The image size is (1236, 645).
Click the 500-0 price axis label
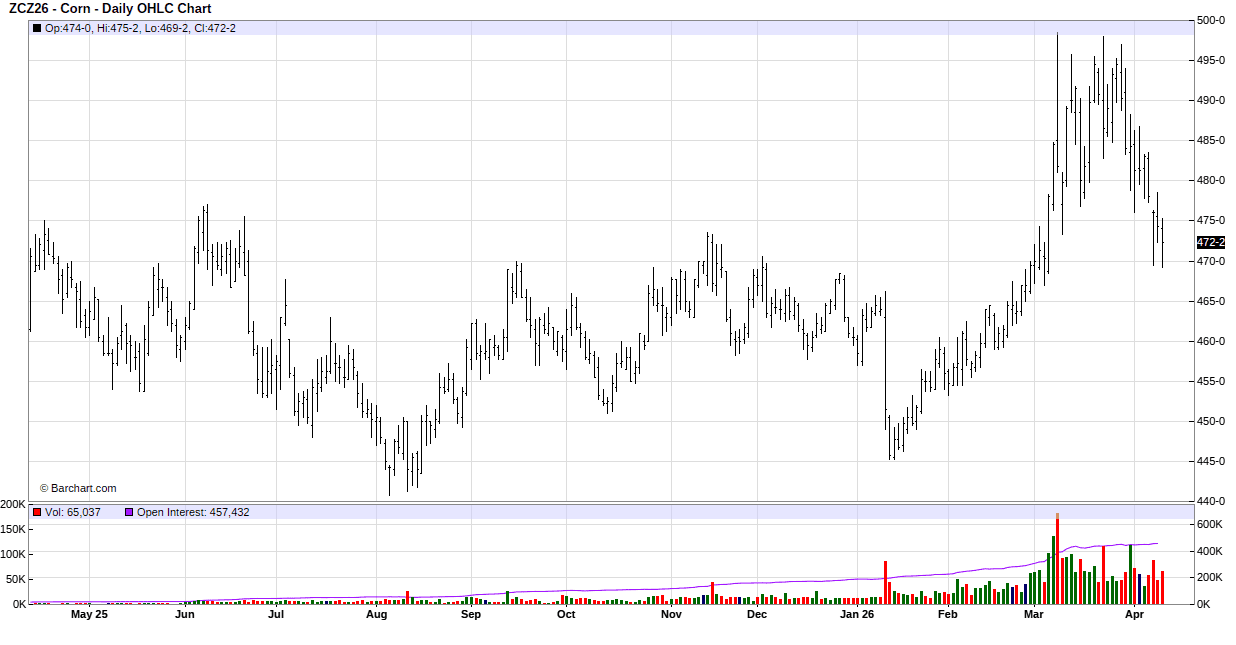coord(1211,20)
